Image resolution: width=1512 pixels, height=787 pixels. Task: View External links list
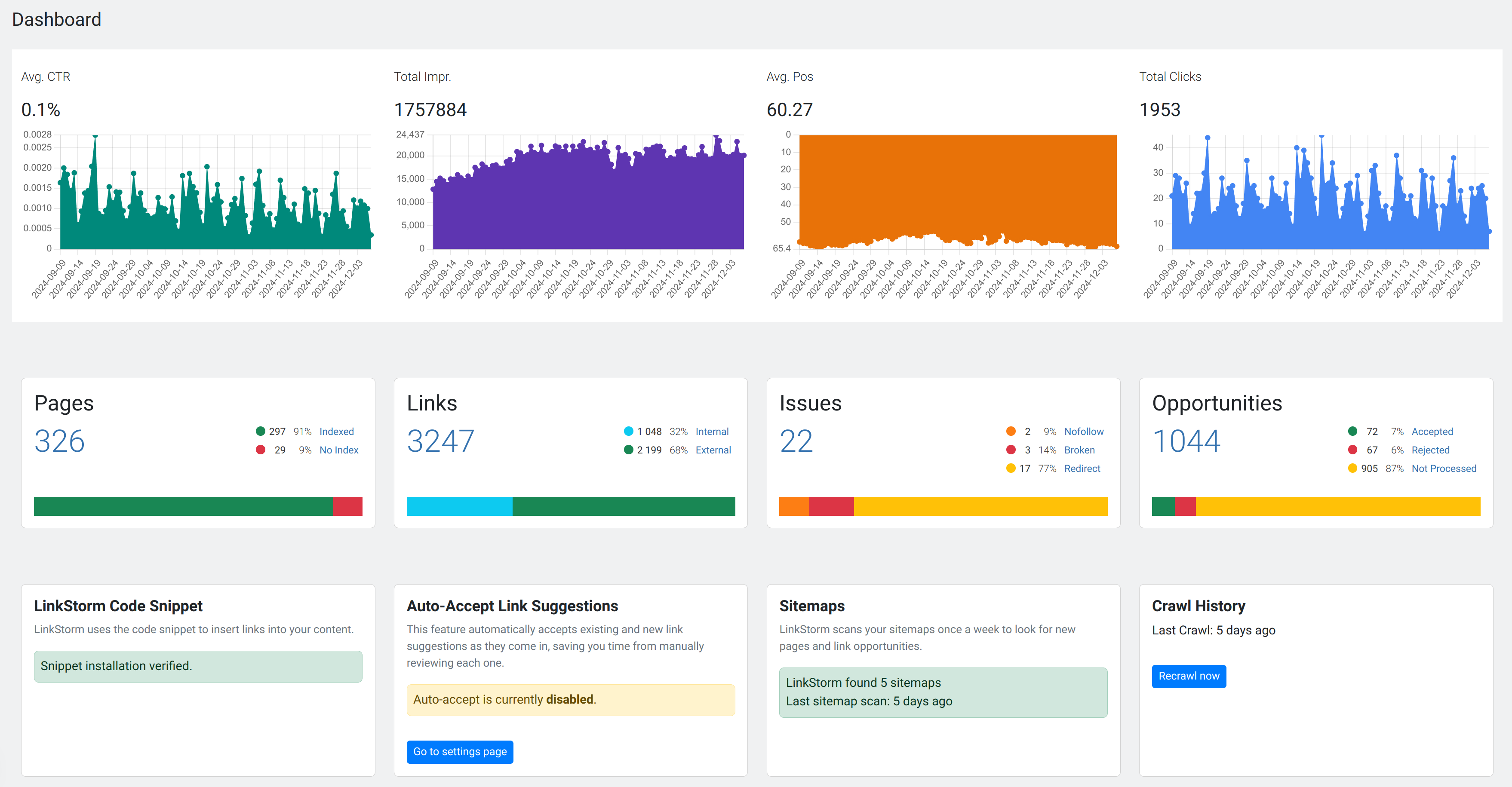pos(713,450)
